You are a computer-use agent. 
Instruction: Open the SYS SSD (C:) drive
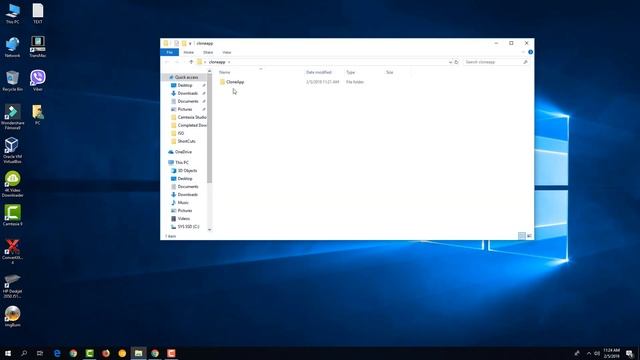click(x=188, y=227)
